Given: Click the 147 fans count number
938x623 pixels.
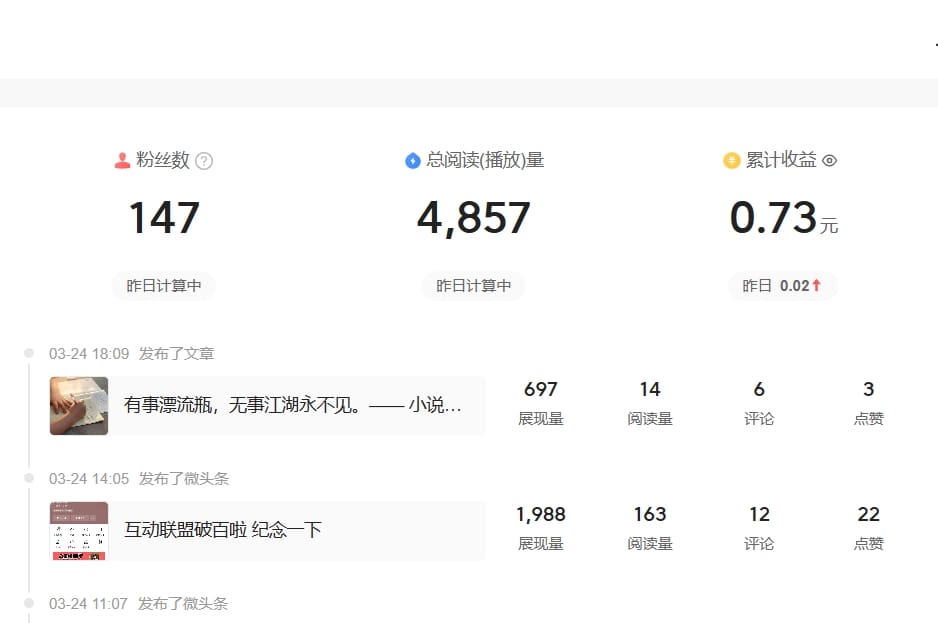Looking at the screenshot, I should coord(163,218).
